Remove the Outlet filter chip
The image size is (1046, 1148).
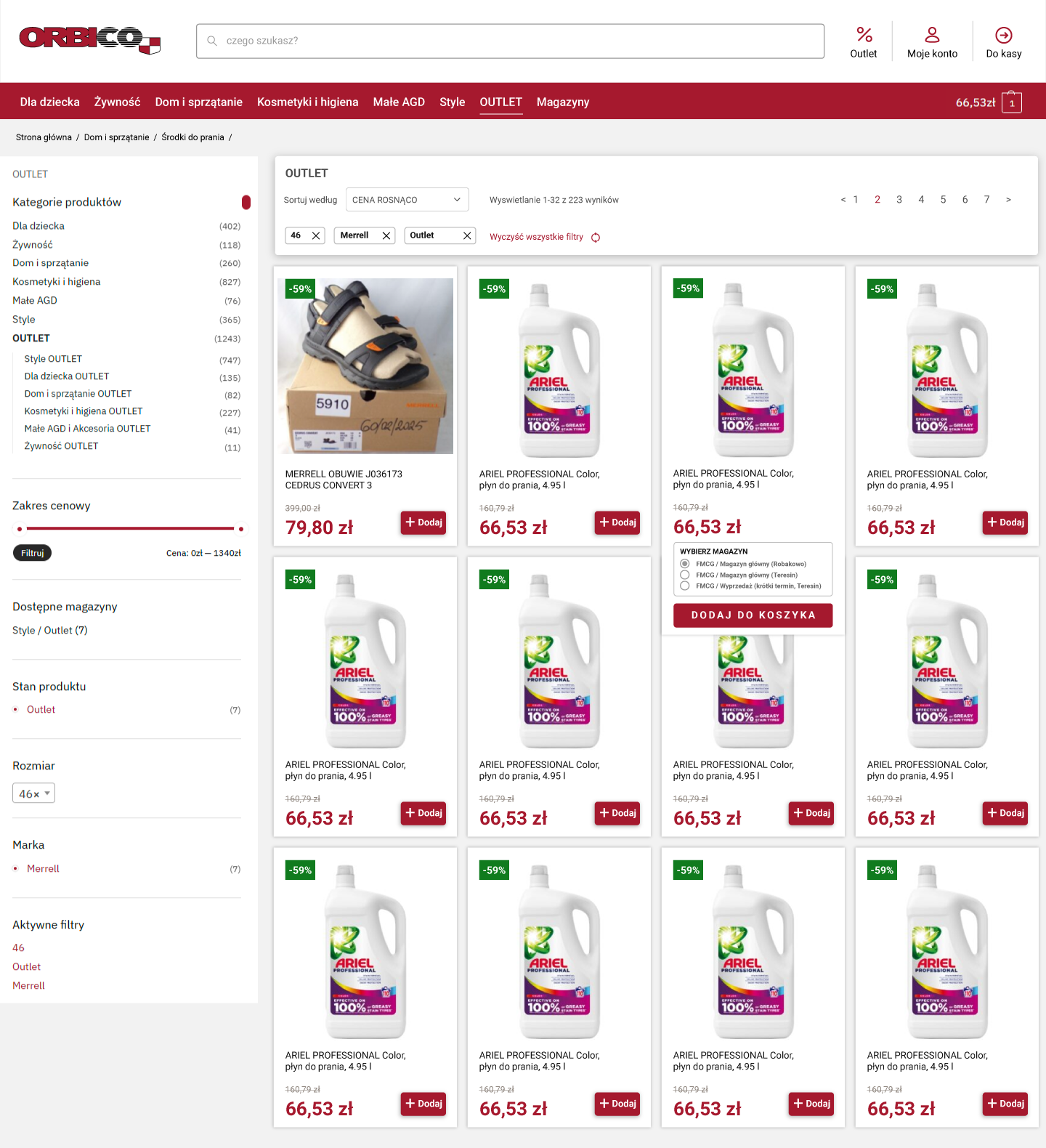467,235
